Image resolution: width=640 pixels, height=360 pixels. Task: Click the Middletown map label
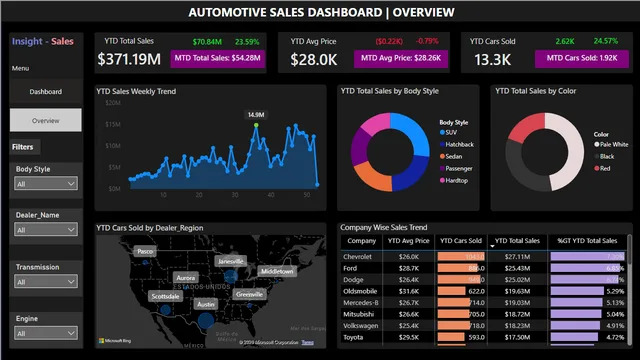pos(277,271)
